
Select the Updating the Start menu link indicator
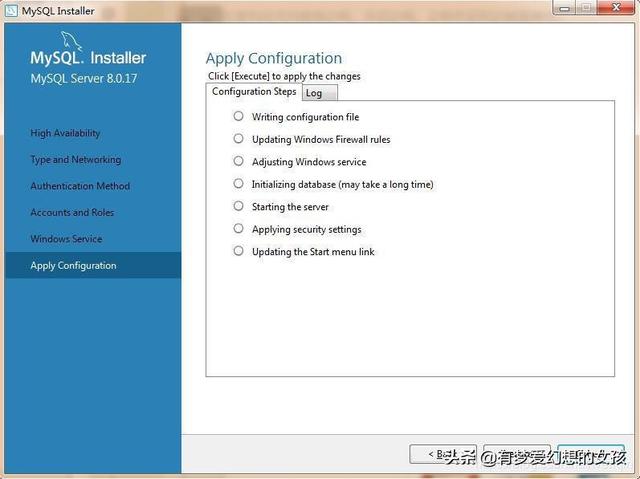click(x=238, y=251)
